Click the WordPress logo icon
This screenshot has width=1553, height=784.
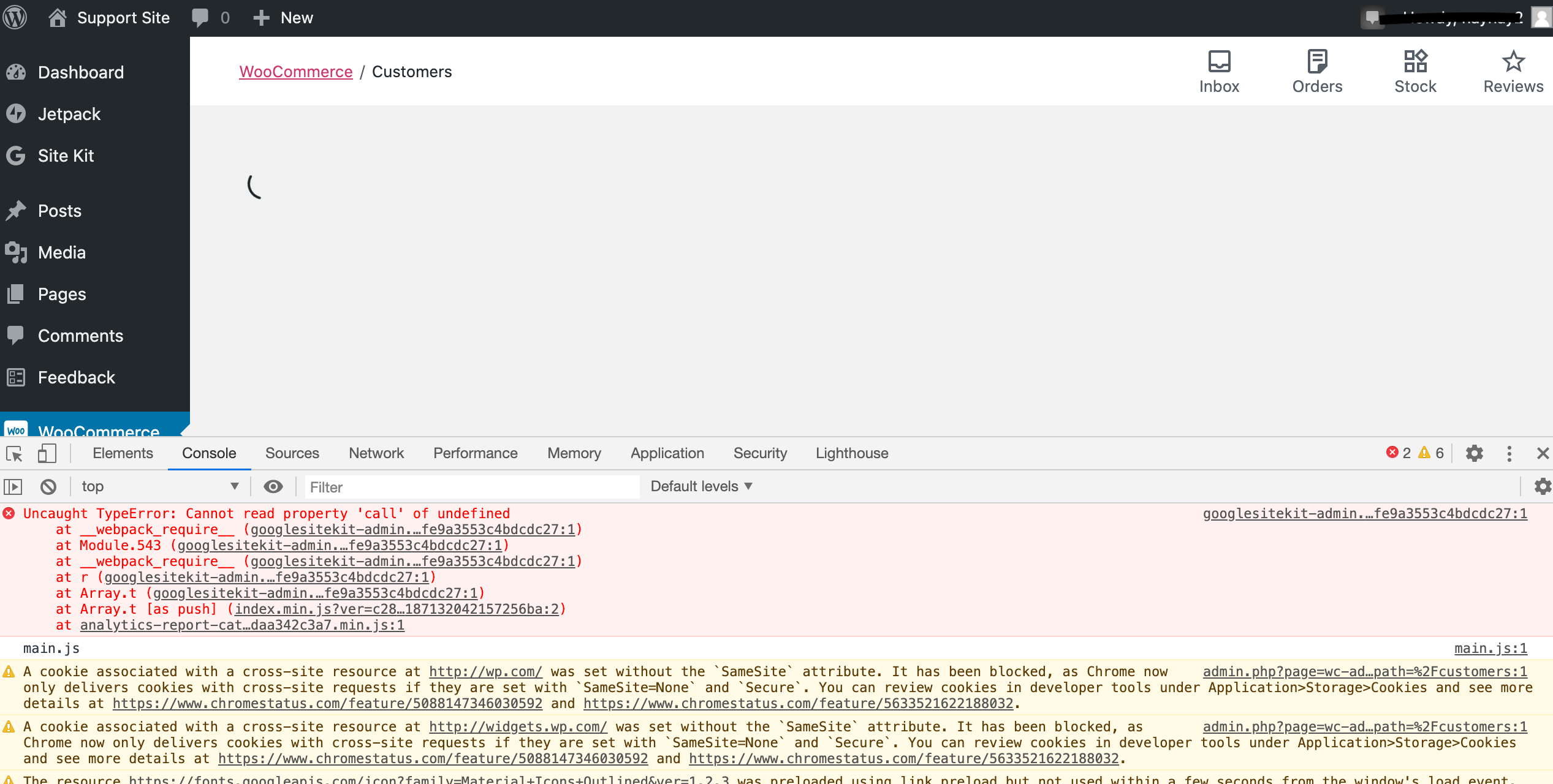(15, 17)
